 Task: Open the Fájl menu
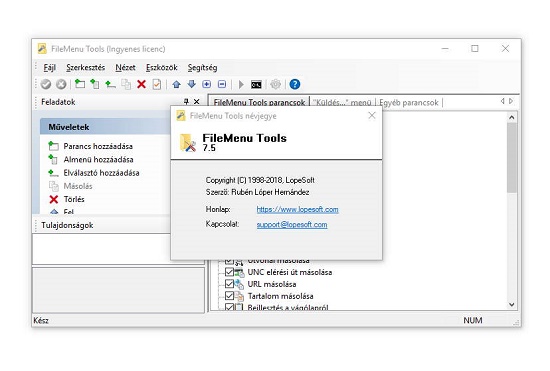(49, 67)
